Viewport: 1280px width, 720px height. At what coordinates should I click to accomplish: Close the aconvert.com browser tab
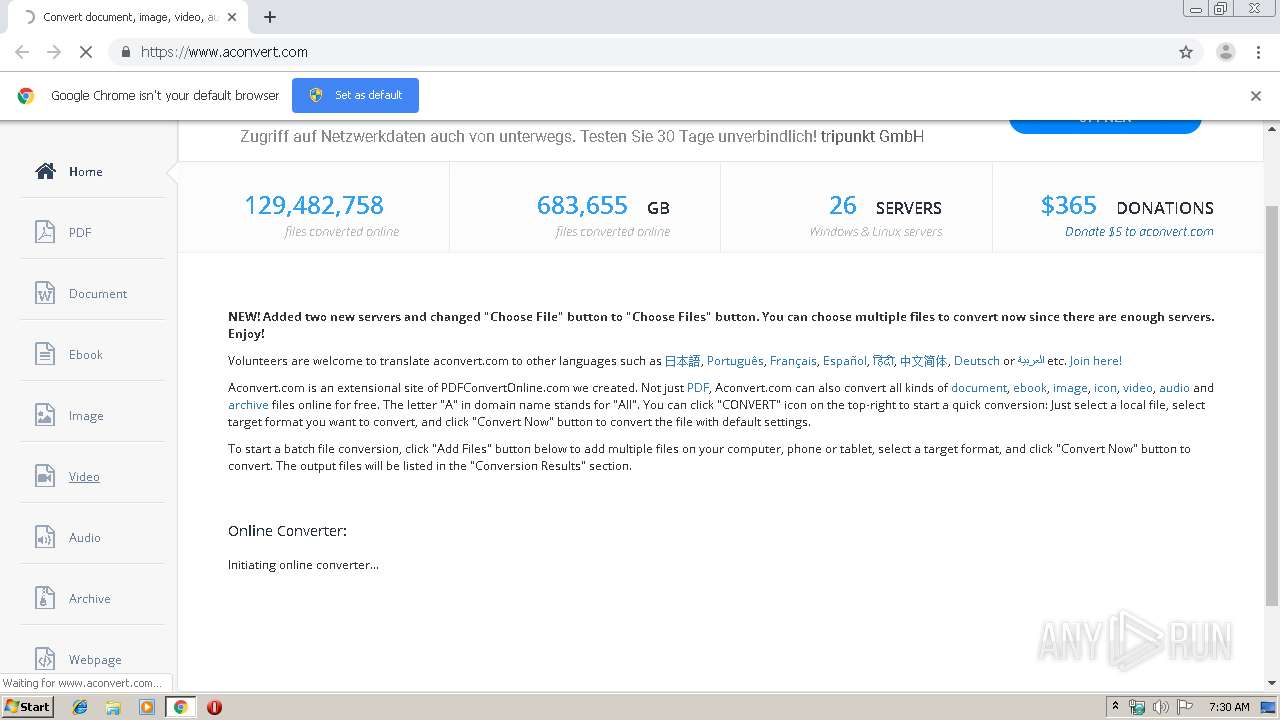point(233,17)
